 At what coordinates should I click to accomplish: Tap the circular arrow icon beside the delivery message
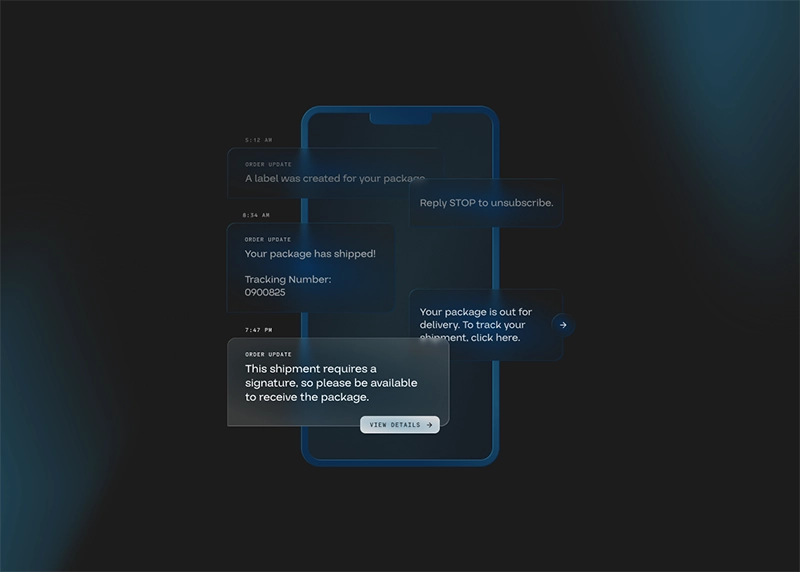pos(563,325)
